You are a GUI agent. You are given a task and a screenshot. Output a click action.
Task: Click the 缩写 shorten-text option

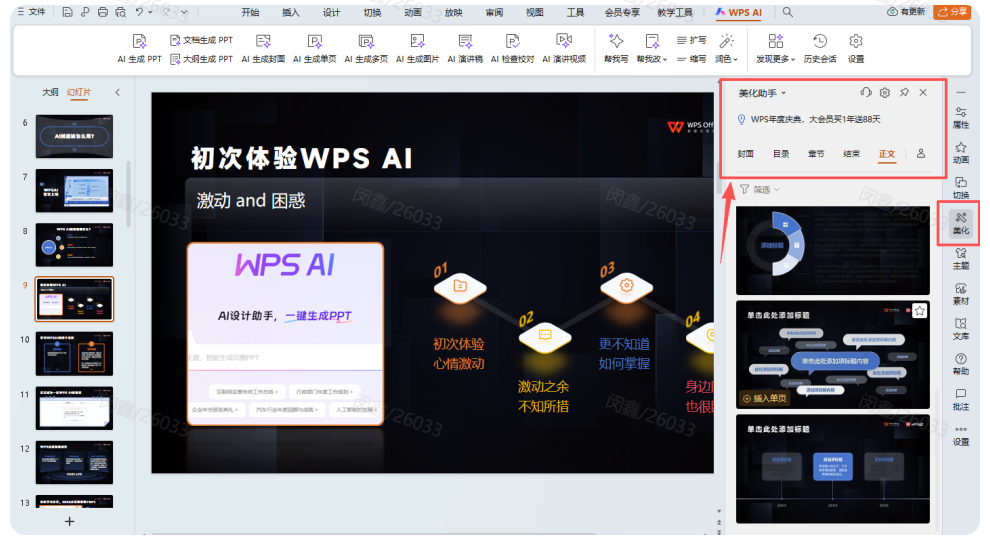tap(691, 59)
